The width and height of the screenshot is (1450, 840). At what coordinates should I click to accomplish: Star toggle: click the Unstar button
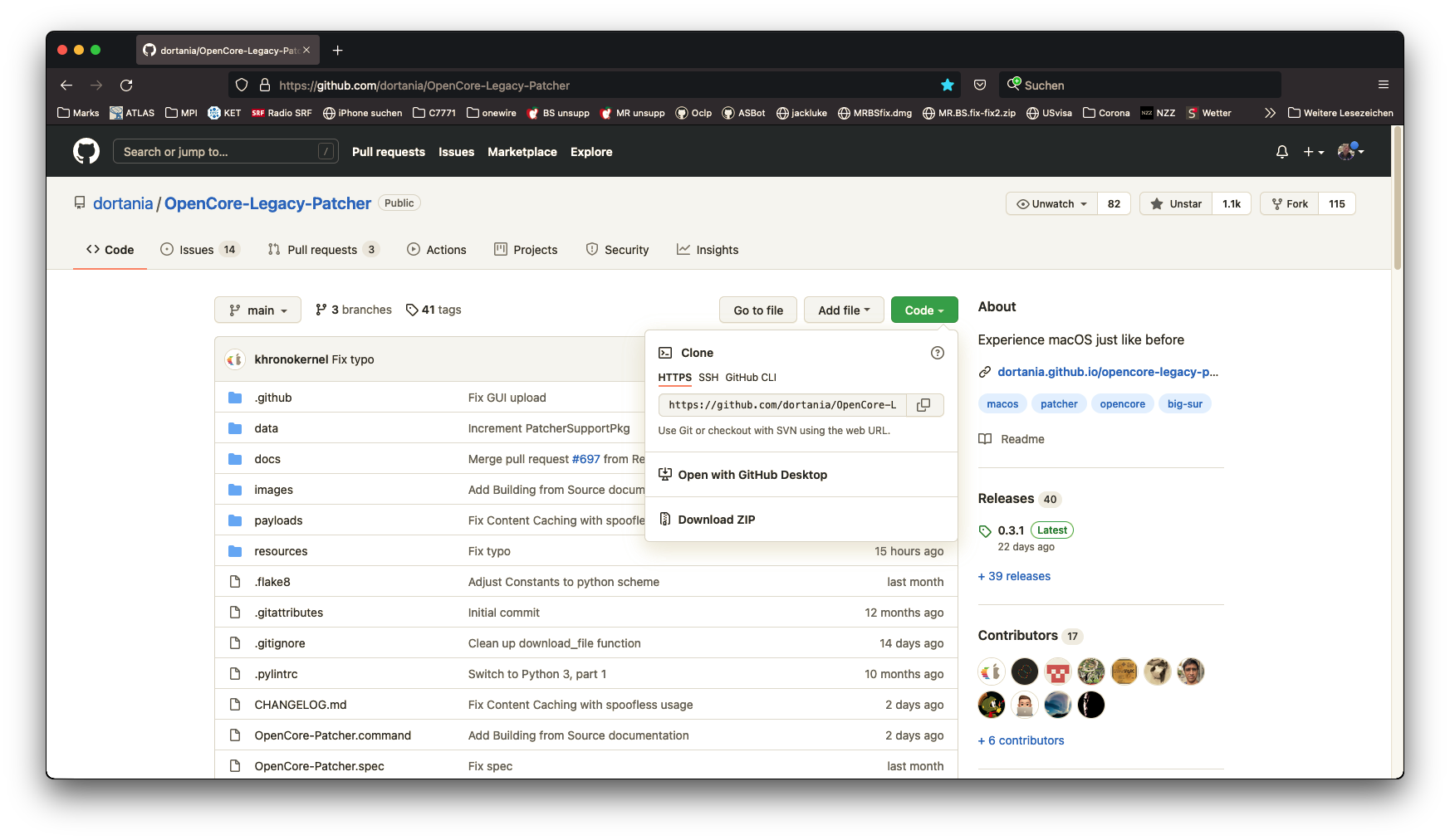tap(1176, 204)
